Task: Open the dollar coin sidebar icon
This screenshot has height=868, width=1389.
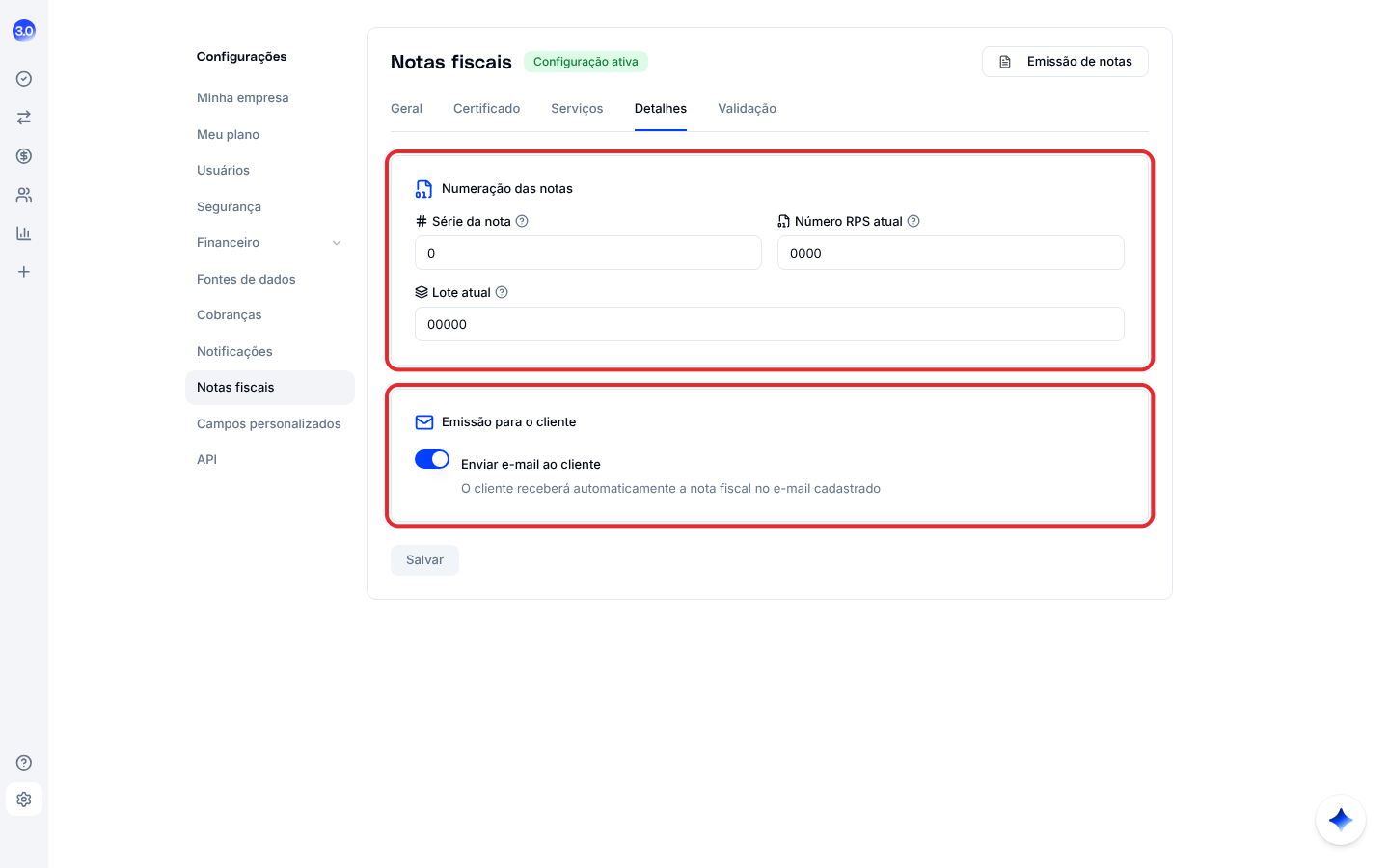Action: coord(24,156)
